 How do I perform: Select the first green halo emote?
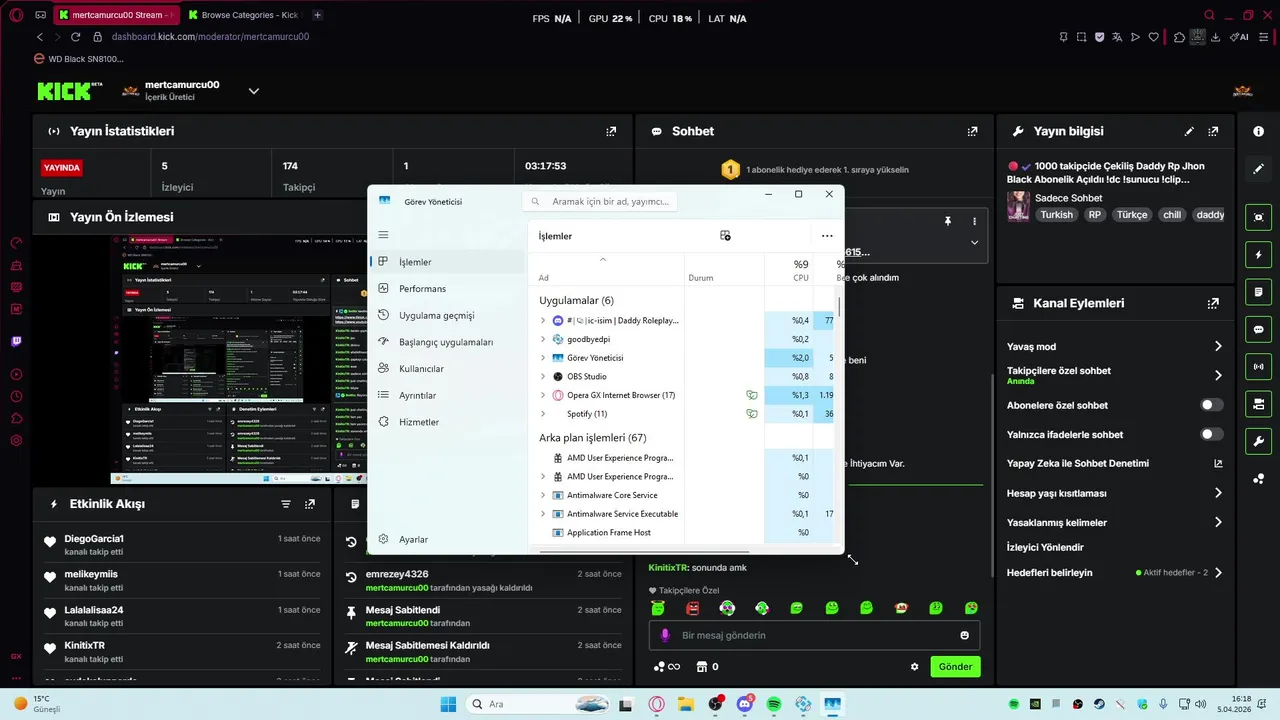(x=658, y=608)
